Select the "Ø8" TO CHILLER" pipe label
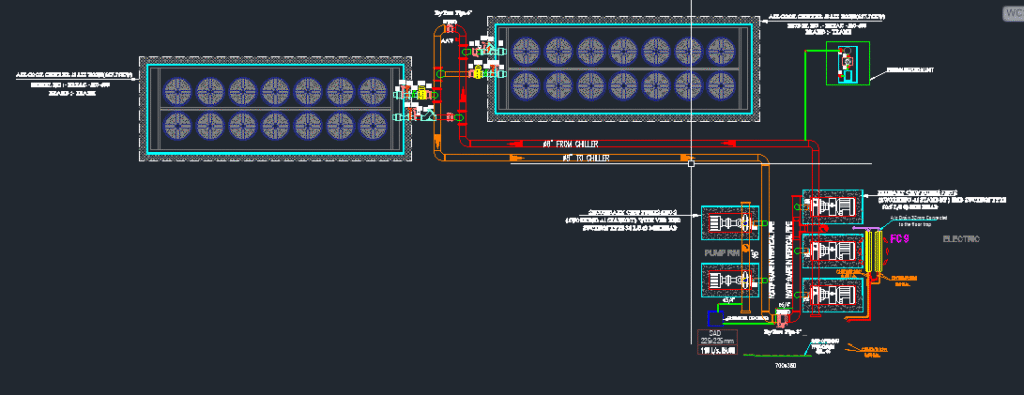Image resolution: width=1024 pixels, height=395 pixels. [x=585, y=158]
